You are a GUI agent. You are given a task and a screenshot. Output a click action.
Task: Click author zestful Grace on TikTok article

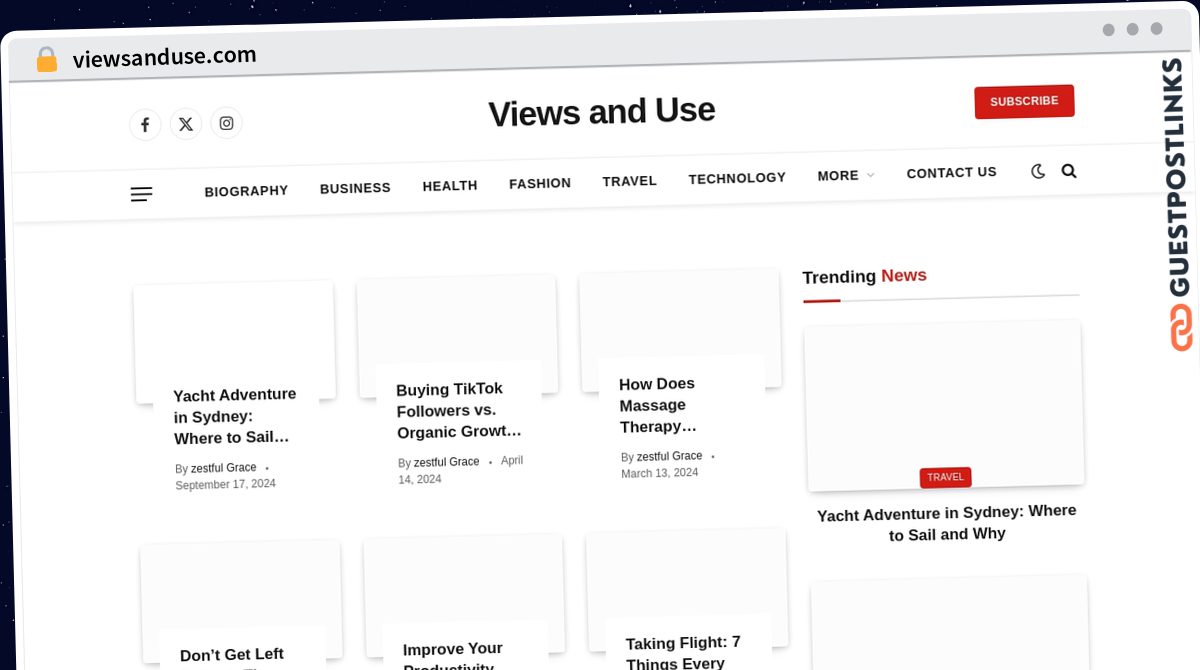[447, 462]
